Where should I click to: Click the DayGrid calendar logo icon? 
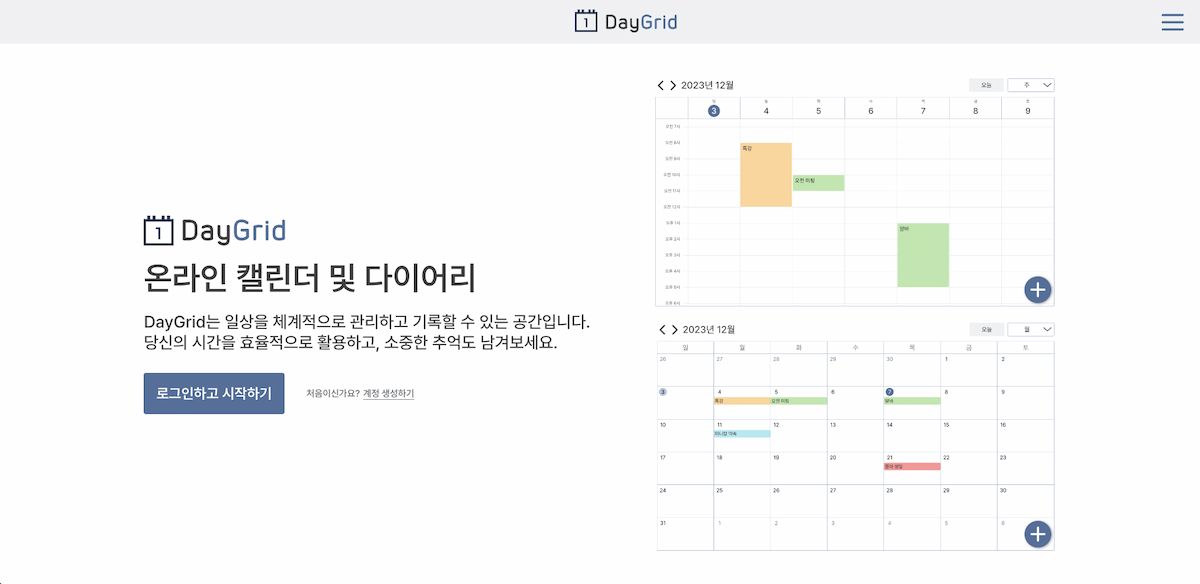click(585, 21)
